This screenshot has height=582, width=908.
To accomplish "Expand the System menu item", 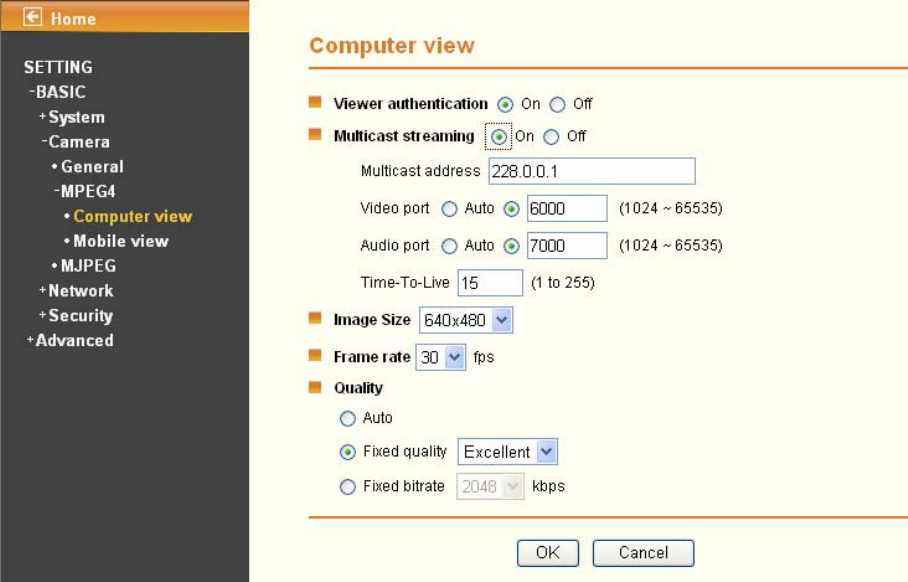I will click(x=72, y=117).
